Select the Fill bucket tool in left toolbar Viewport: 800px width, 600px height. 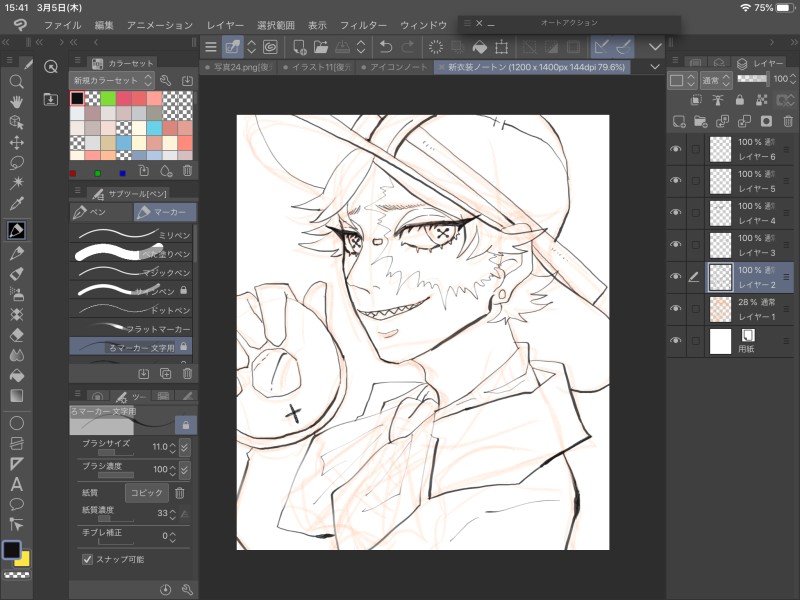[x=16, y=376]
